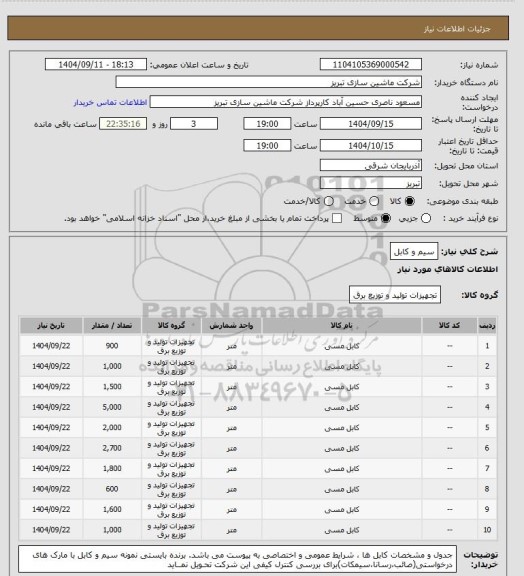Click the response deadline time 19:00 field
Viewport: 524px width, 576px height.
pos(267,124)
